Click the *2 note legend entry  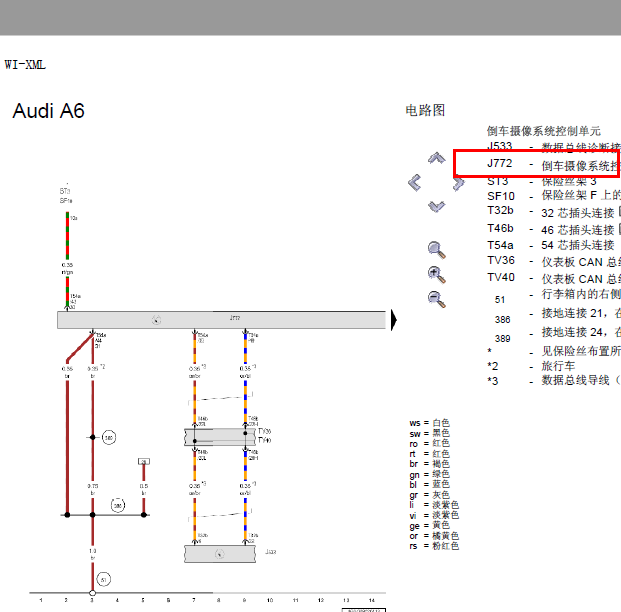[x=531, y=366]
